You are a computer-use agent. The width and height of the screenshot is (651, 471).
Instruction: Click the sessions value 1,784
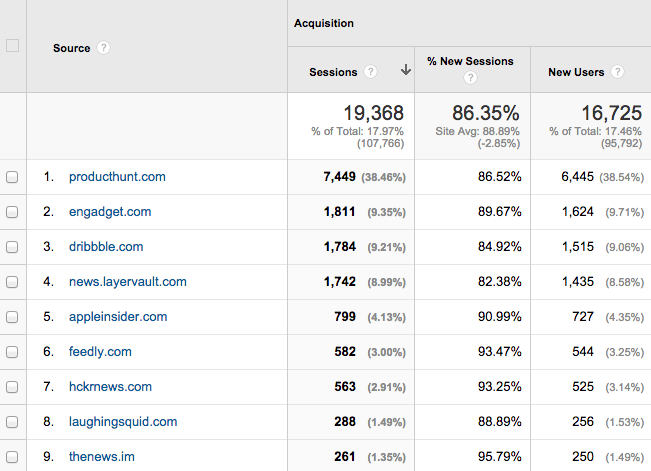(339, 247)
